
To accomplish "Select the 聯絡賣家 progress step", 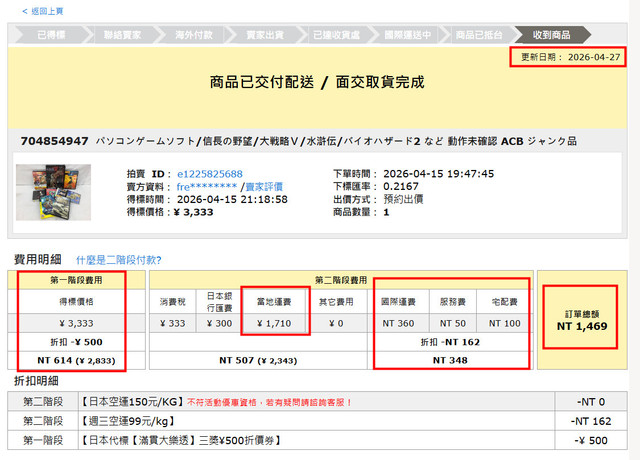I will [122, 35].
